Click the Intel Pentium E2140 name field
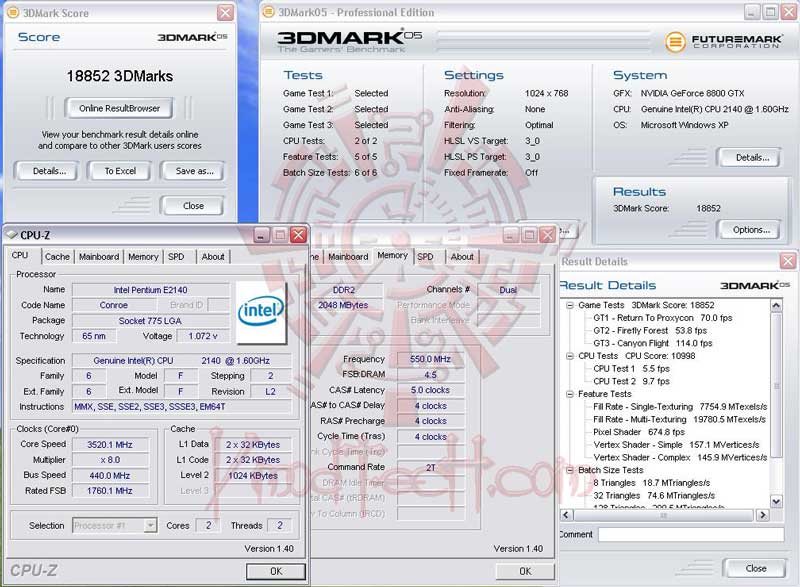800x587 pixels. [x=151, y=290]
